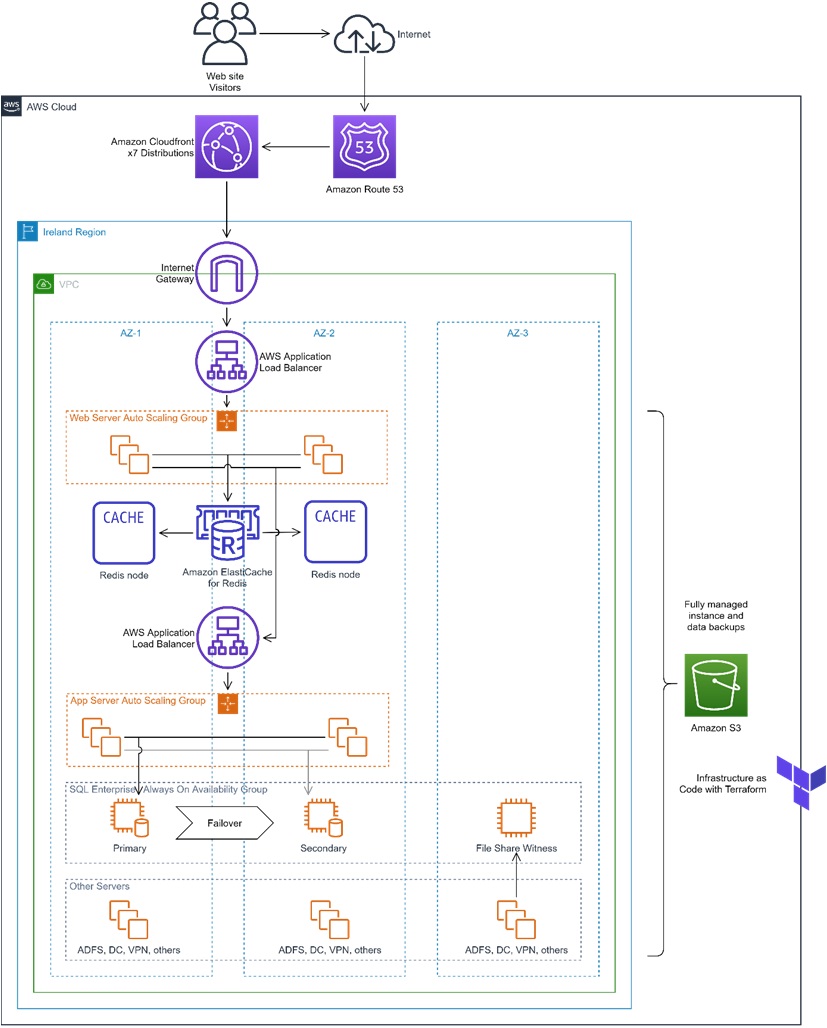
Task: Click the "Web site Visitors" label
Action: (x=225, y=82)
